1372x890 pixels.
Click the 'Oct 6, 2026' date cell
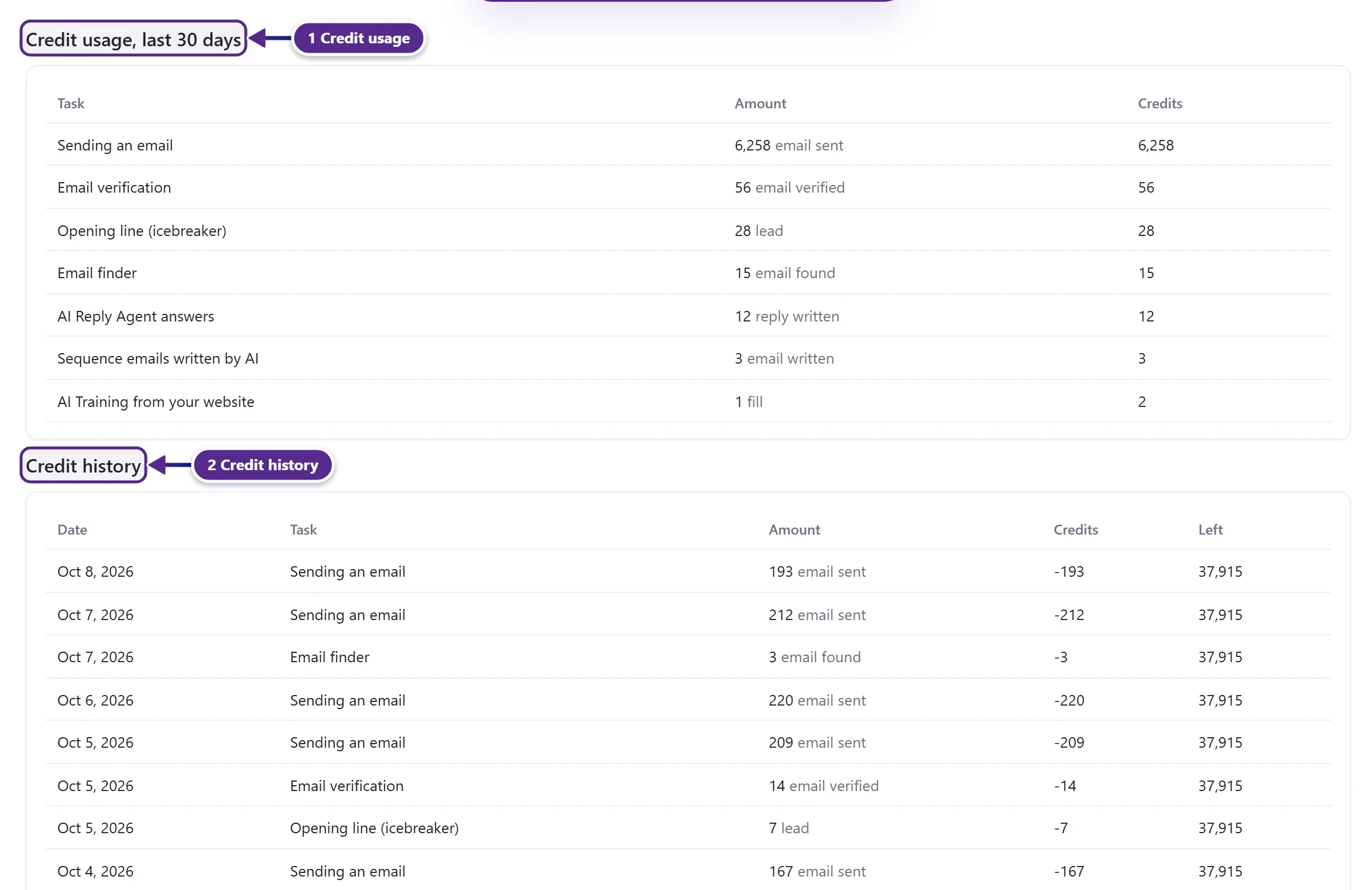coord(95,700)
